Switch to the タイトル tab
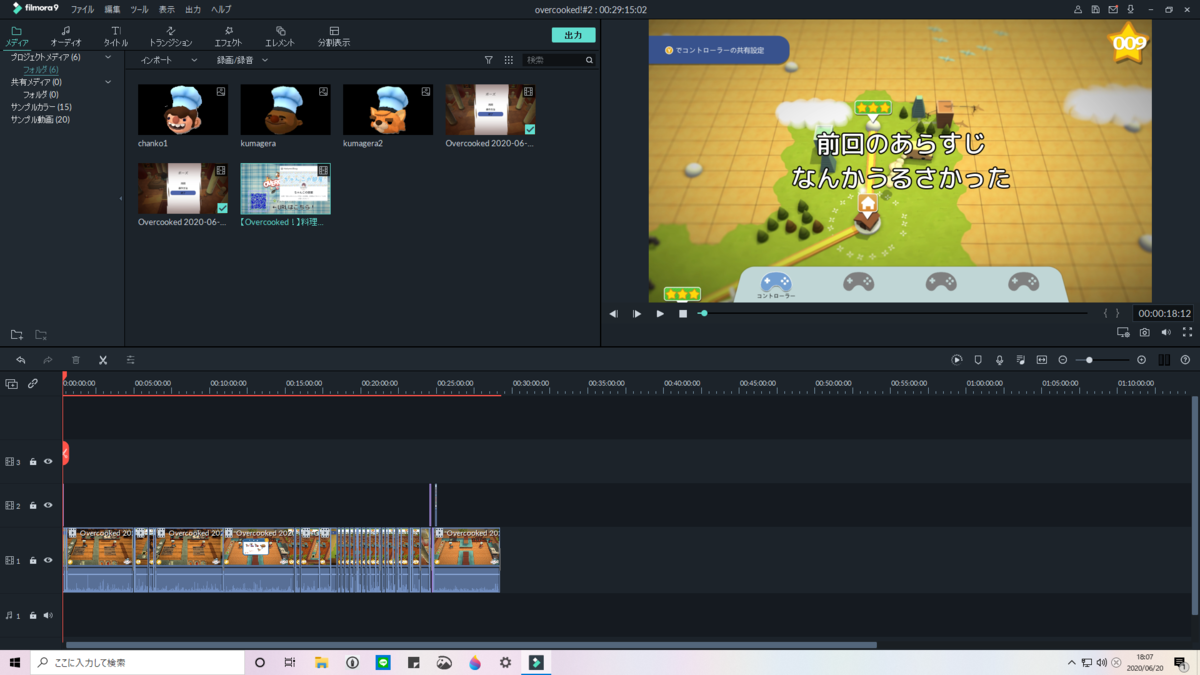 (x=116, y=37)
